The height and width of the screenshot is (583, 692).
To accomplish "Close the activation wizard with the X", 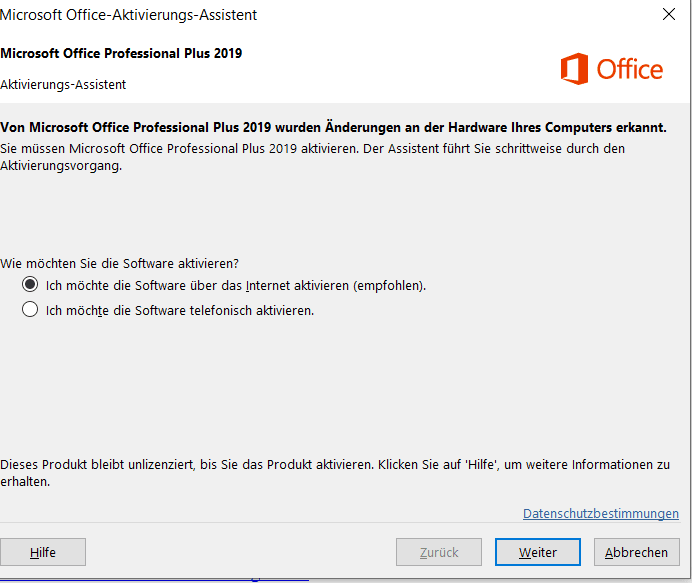I will pos(668,14).
